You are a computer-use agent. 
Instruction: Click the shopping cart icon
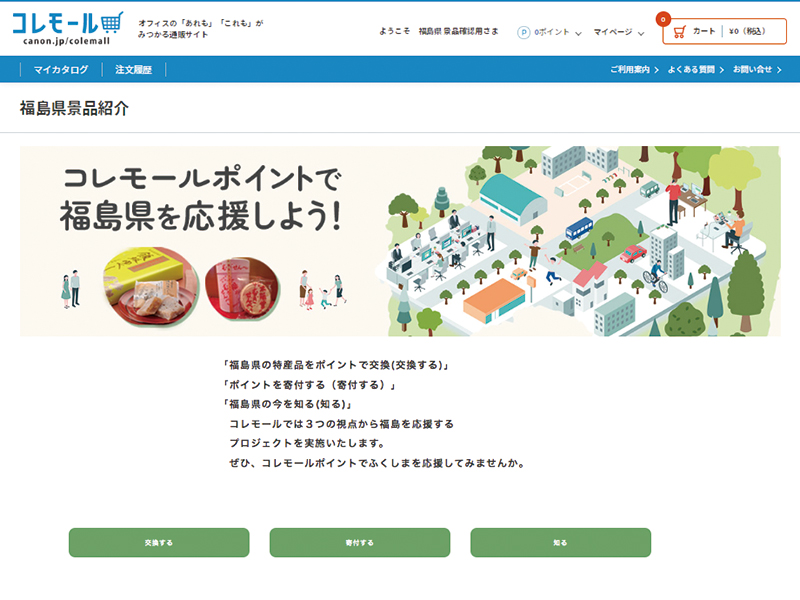pos(679,32)
